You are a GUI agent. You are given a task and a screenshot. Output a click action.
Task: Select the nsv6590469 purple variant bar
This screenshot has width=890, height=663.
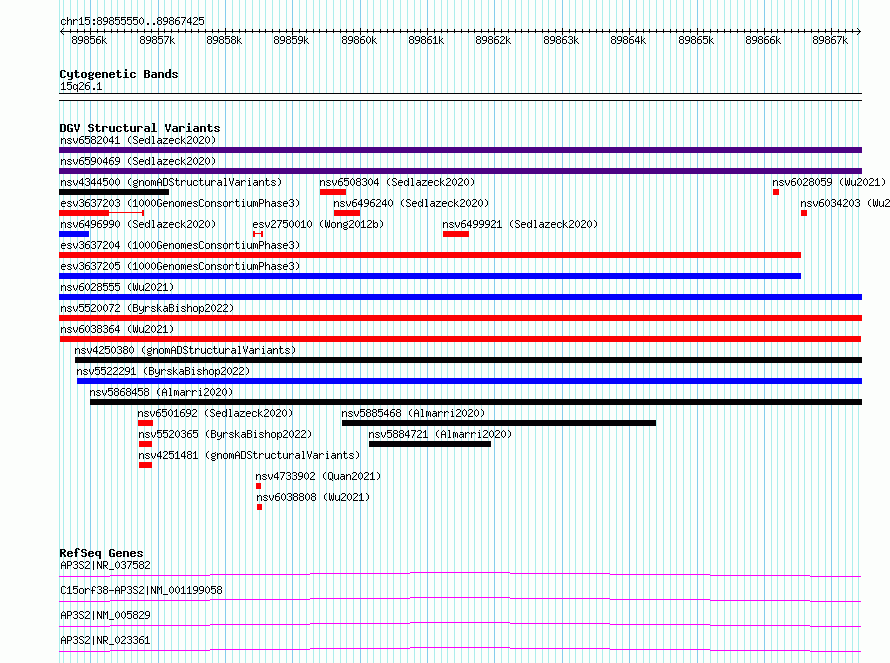(x=460, y=171)
